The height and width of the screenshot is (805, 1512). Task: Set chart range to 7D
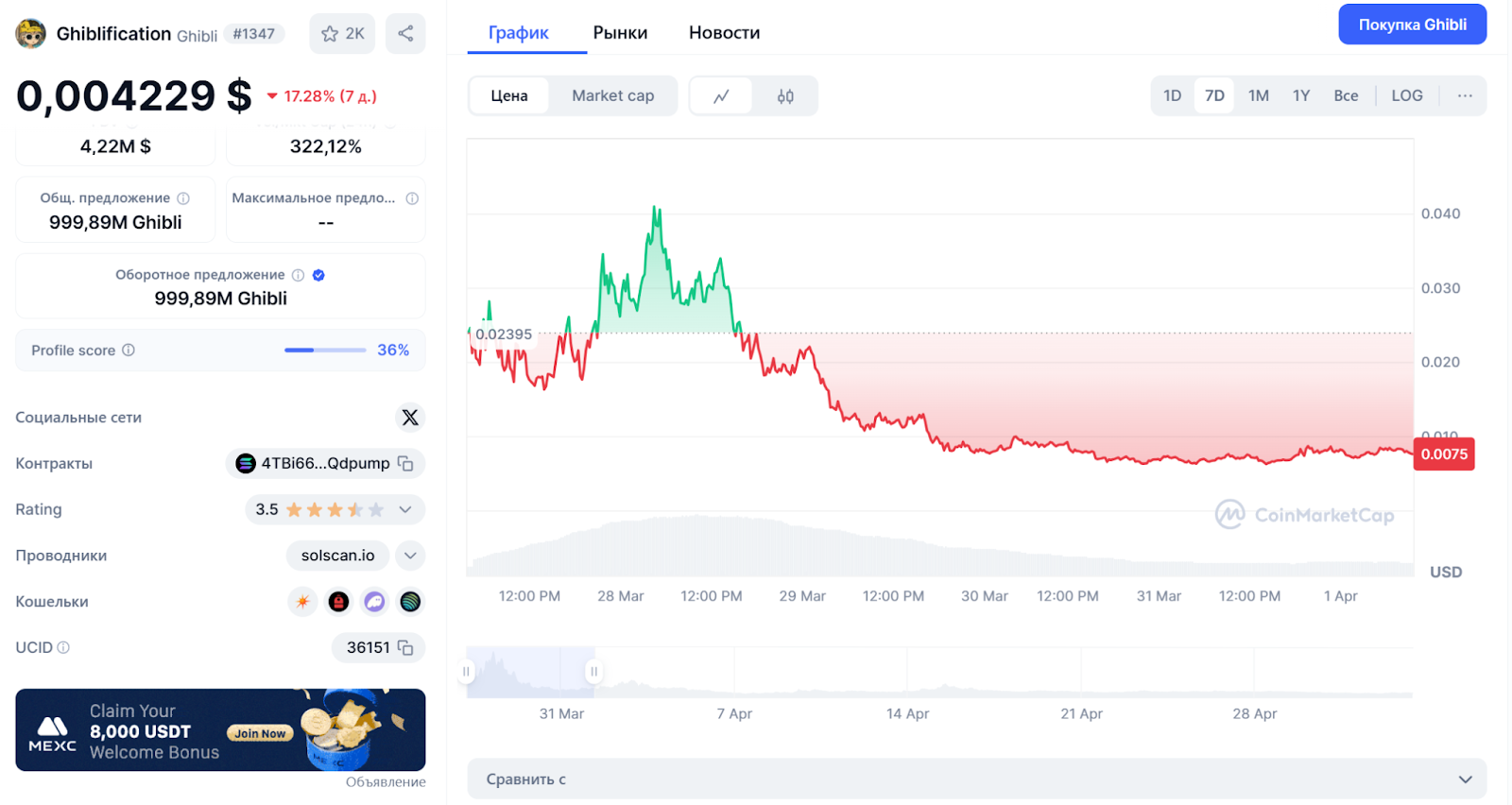pos(1214,95)
